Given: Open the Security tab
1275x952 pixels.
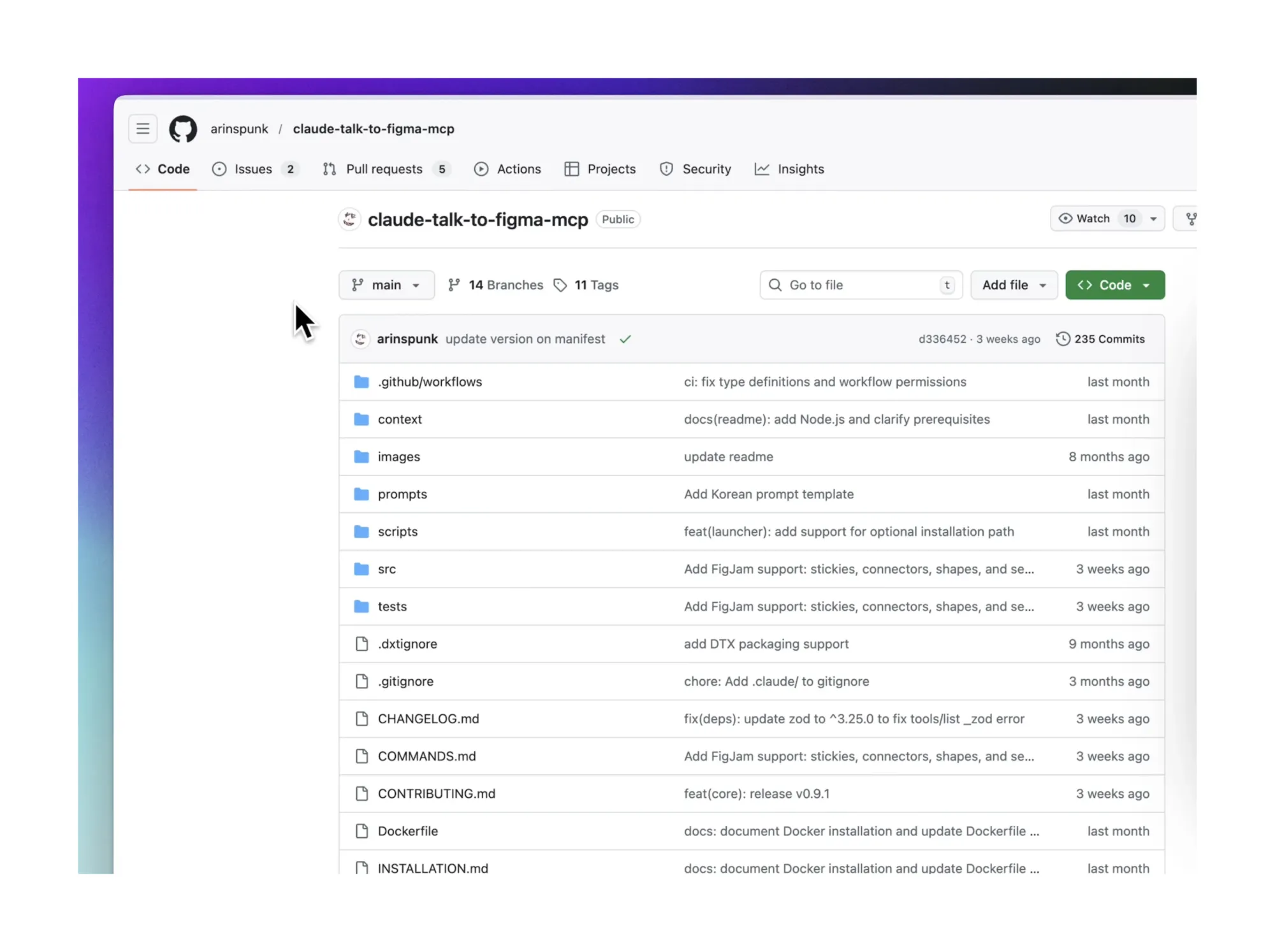Looking at the screenshot, I should [x=695, y=169].
